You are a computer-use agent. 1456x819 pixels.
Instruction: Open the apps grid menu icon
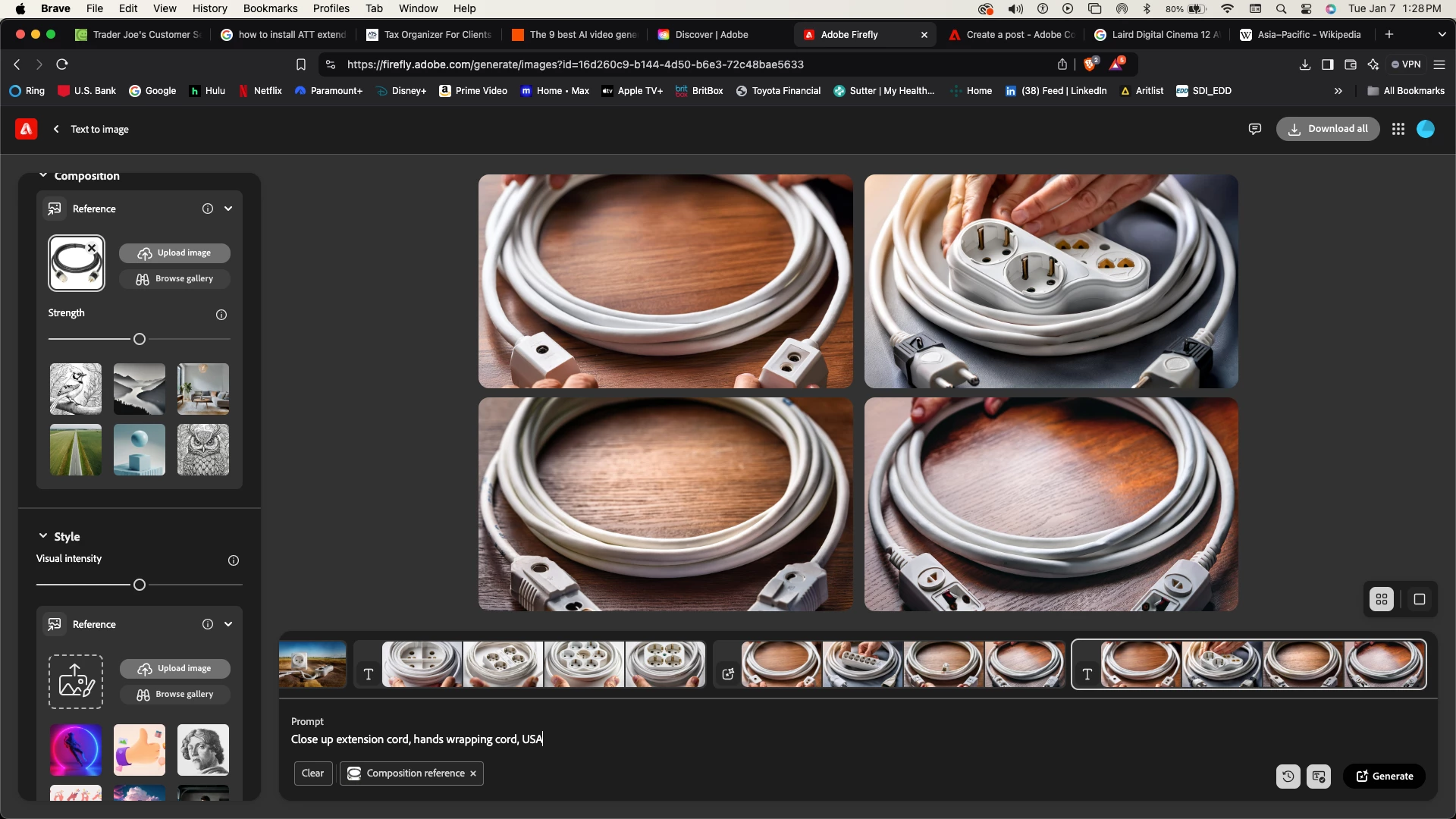[x=1398, y=129]
